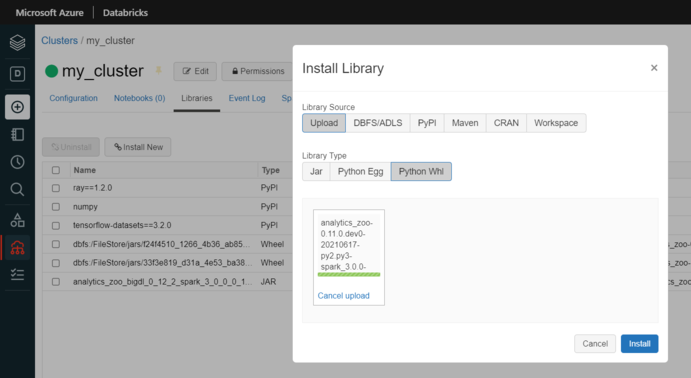
Task: Click dbfs:/FileStore/jars/33f3e819 library row
Action: tap(163, 263)
